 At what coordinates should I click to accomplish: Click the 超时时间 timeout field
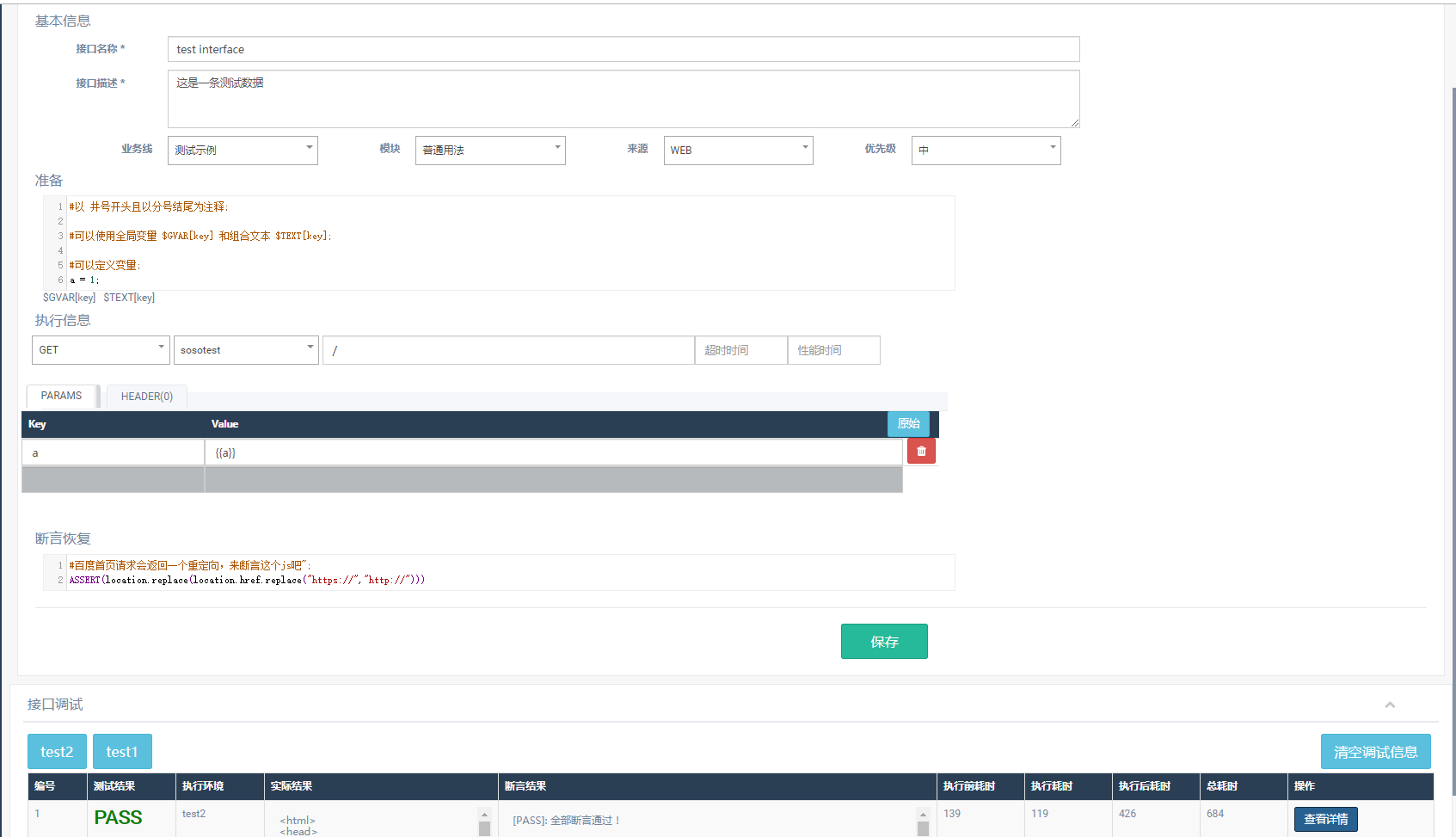click(741, 350)
